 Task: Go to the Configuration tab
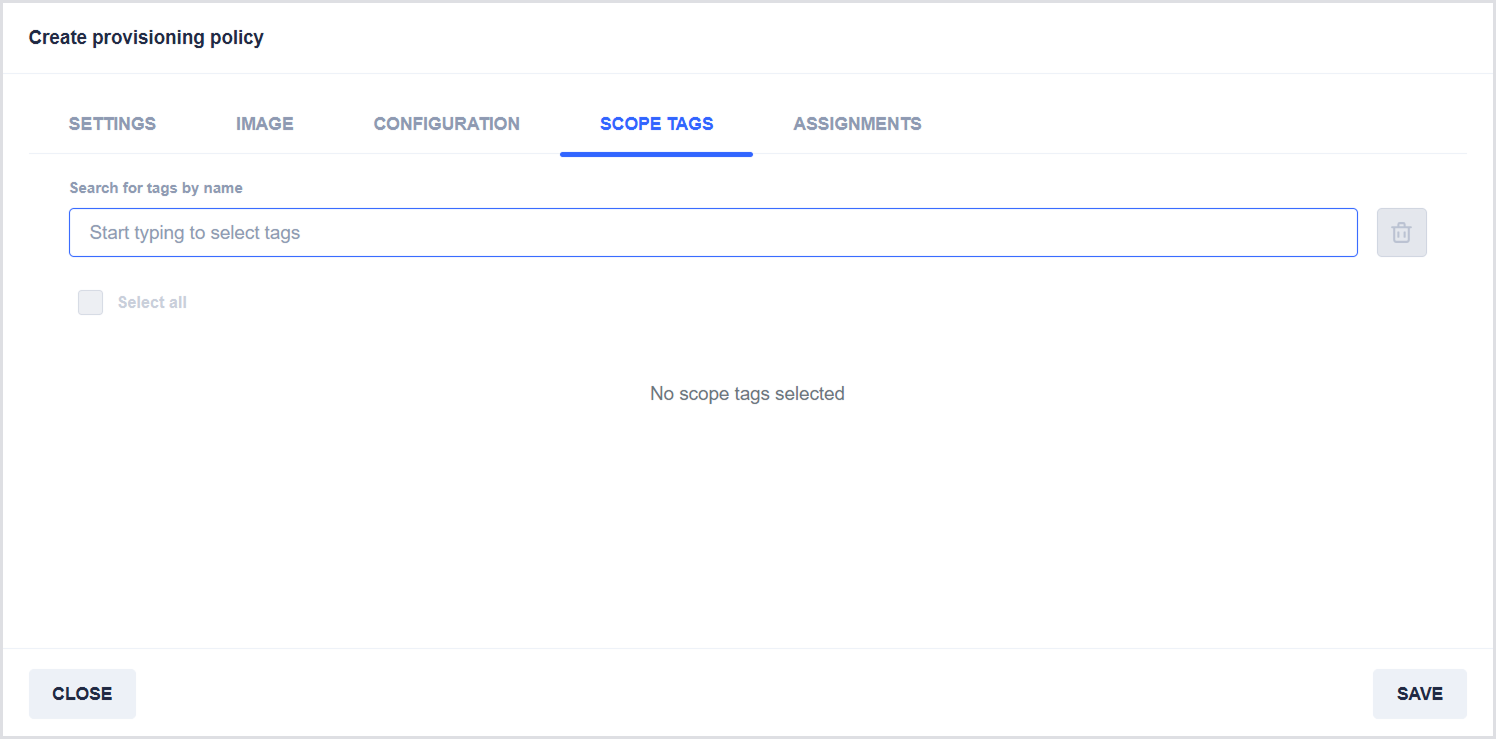(446, 124)
